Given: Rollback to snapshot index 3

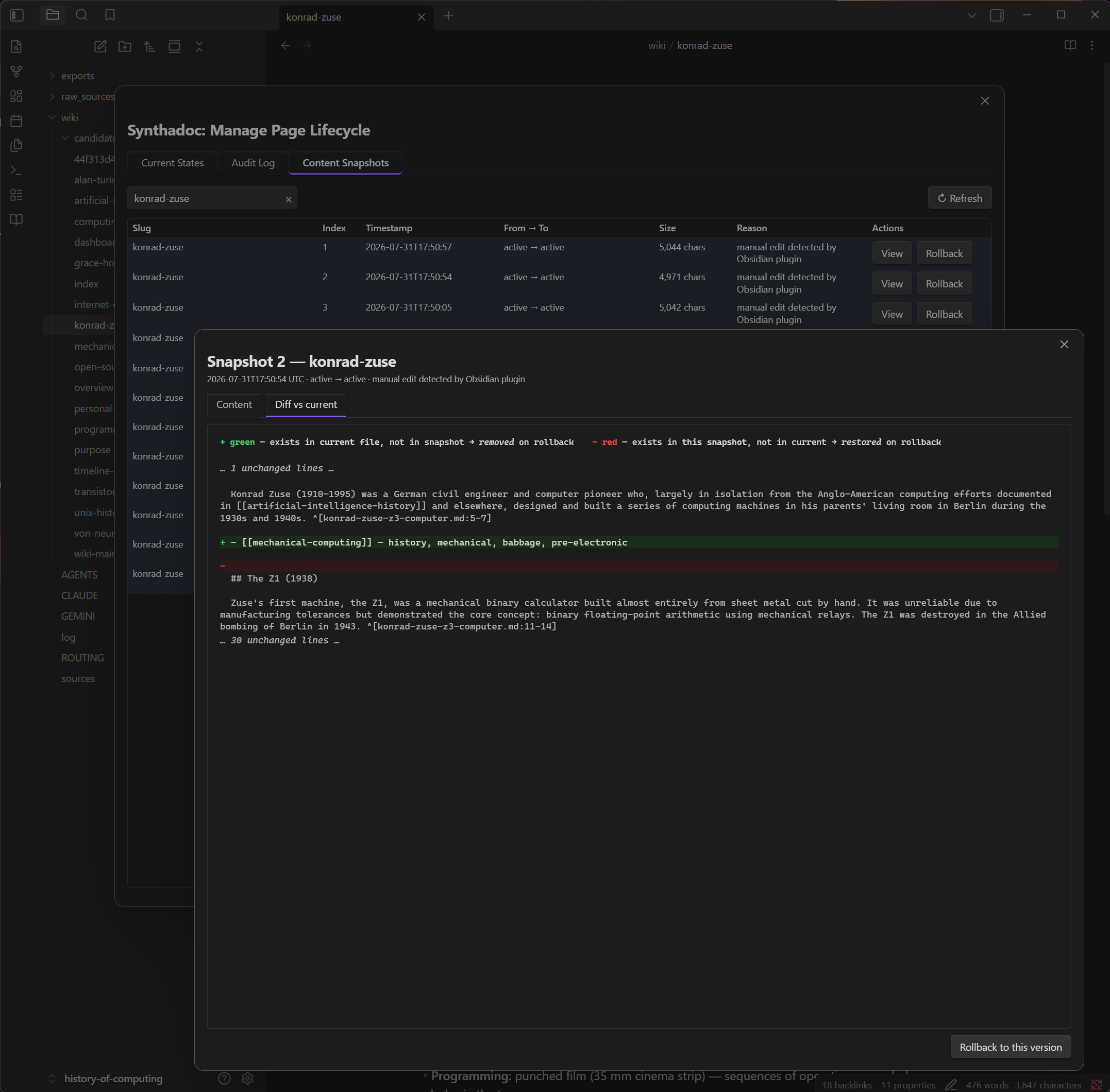Looking at the screenshot, I should coord(944,314).
